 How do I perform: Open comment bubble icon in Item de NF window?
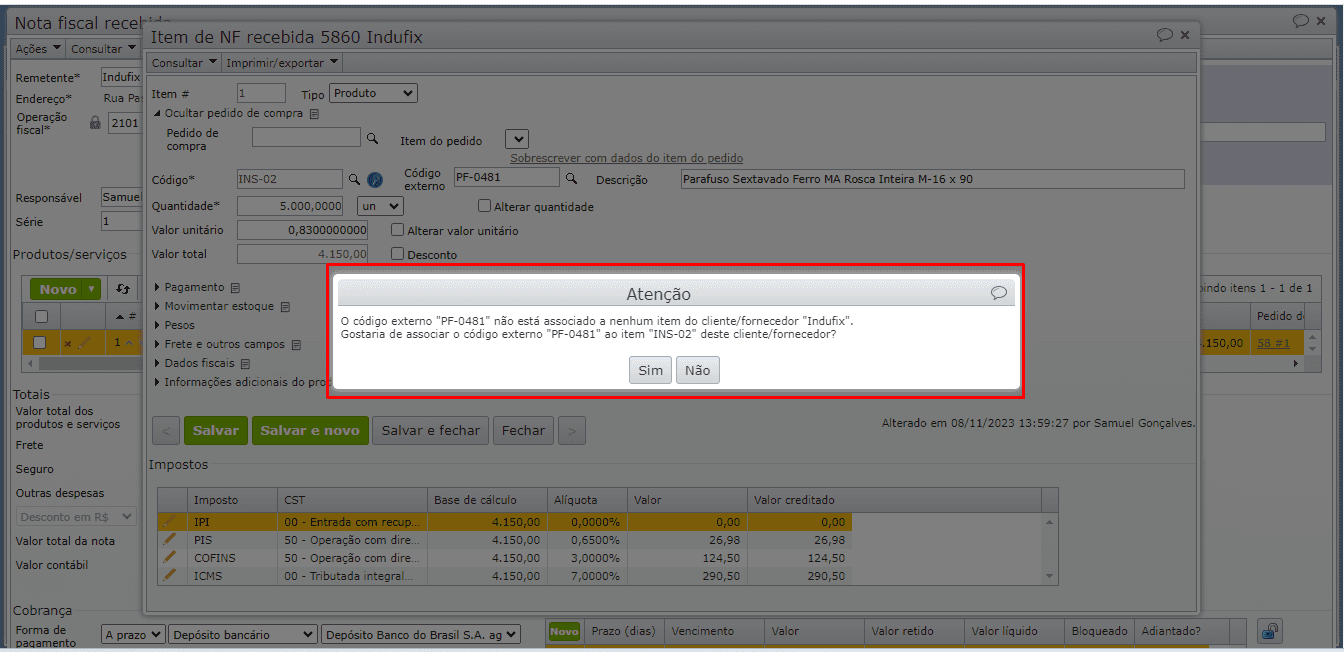click(1164, 35)
